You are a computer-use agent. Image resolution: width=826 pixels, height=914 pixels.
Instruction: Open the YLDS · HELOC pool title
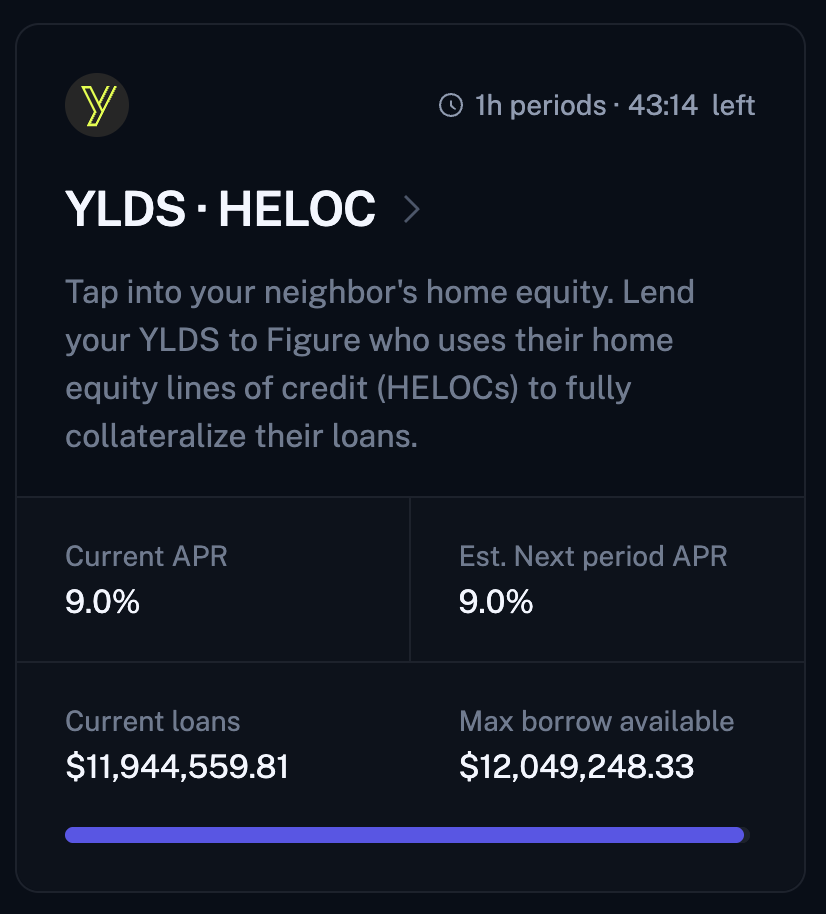point(220,209)
